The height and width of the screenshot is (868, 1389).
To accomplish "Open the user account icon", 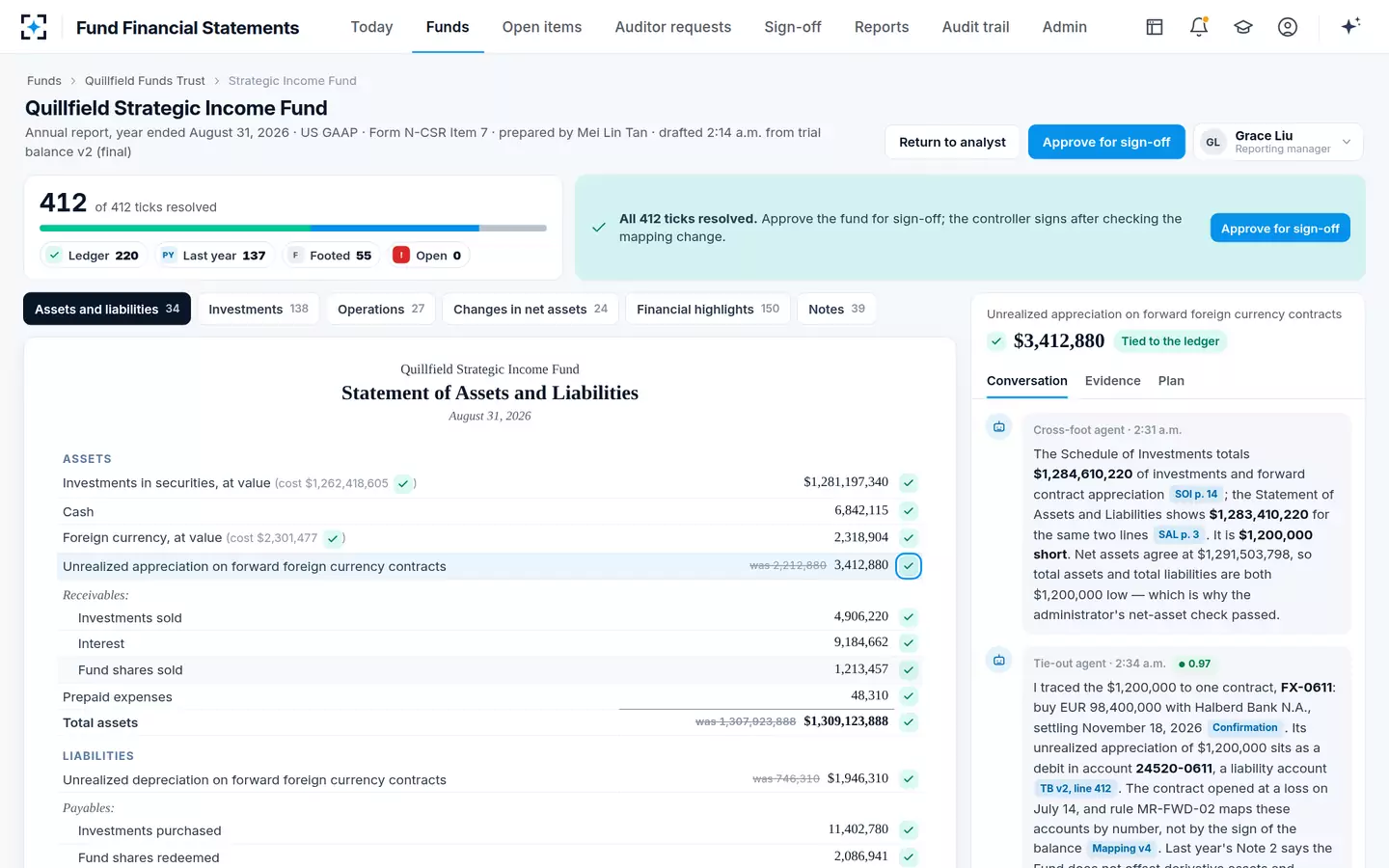I will 1288,27.
